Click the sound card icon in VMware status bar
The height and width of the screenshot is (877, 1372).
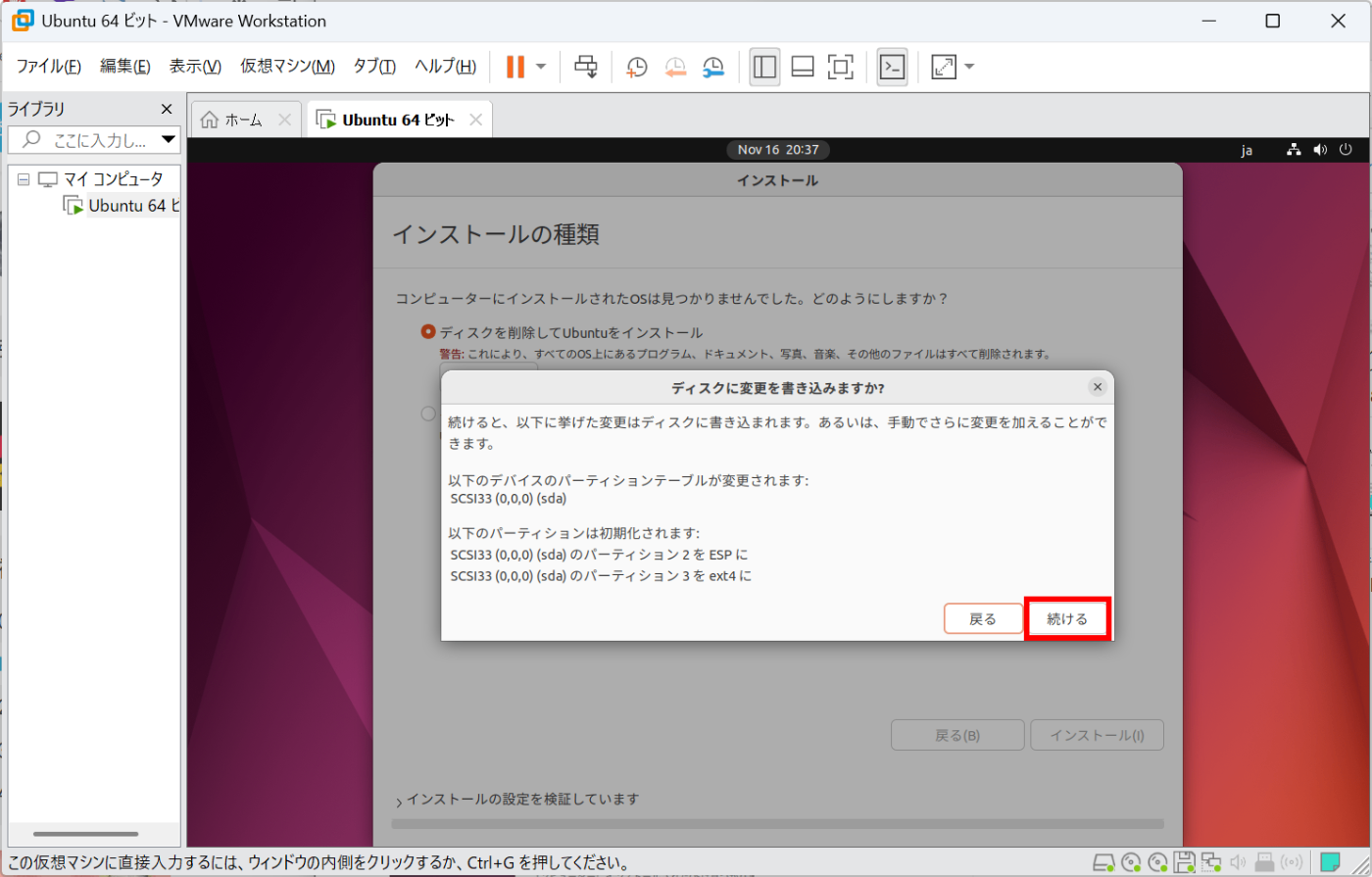(1238, 863)
